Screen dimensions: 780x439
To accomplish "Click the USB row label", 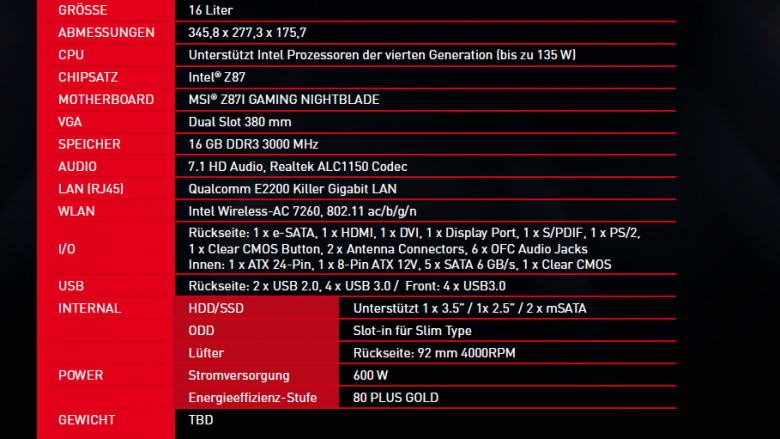I will 71,286.
